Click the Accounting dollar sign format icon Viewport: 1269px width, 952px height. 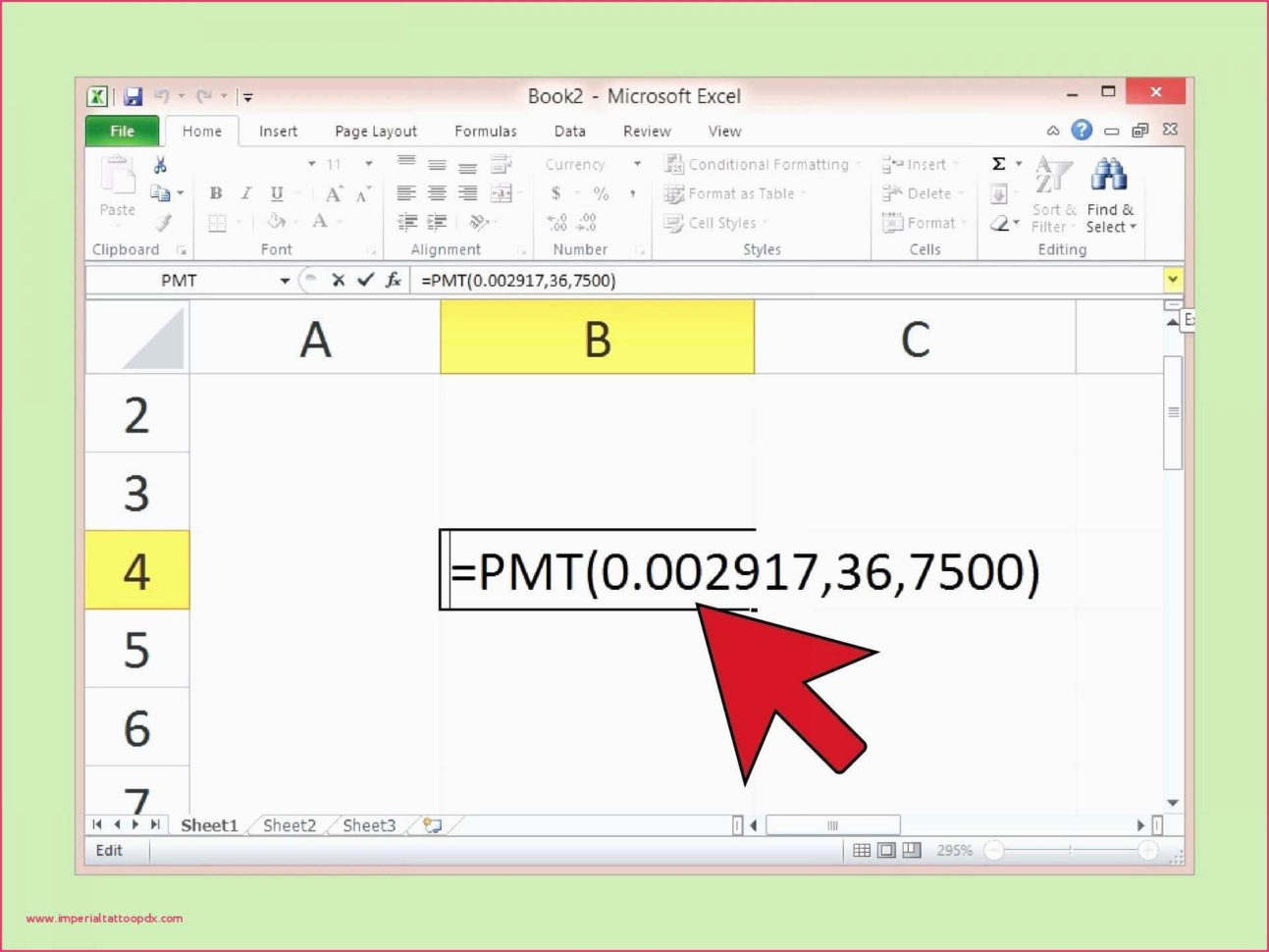pos(555,193)
